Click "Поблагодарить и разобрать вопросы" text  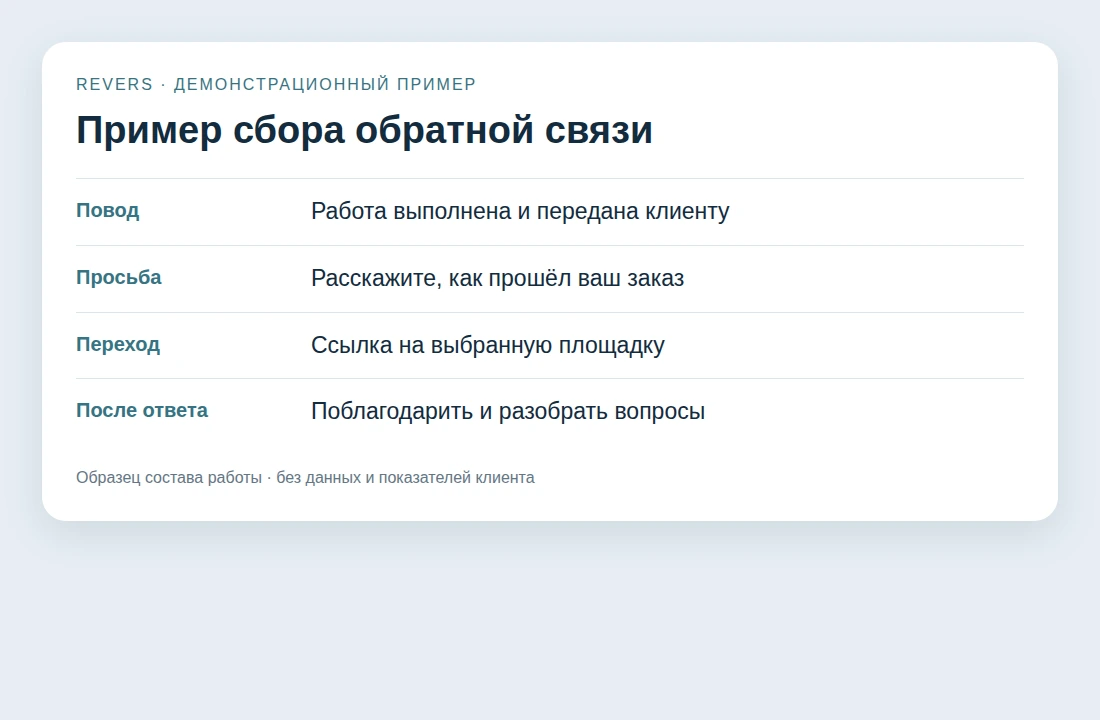click(x=508, y=411)
